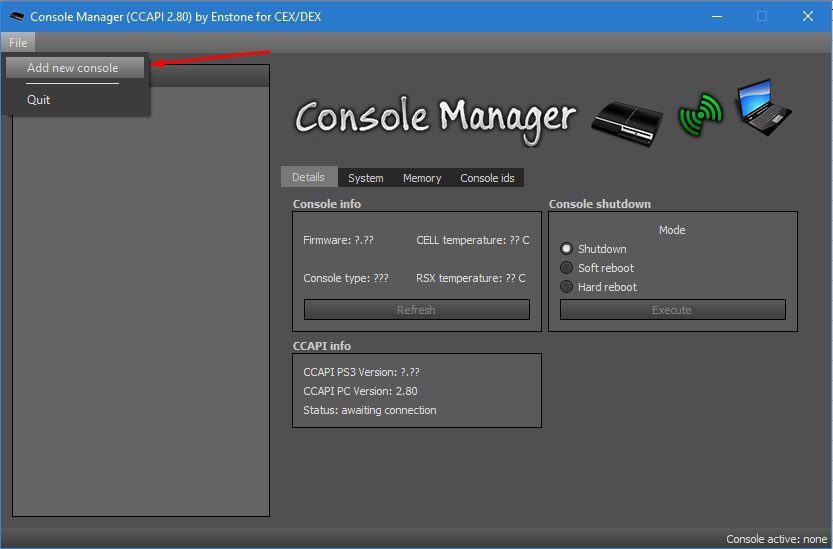Click the PS3 console icon in banner
This screenshot has height=549, width=833.
(627, 123)
